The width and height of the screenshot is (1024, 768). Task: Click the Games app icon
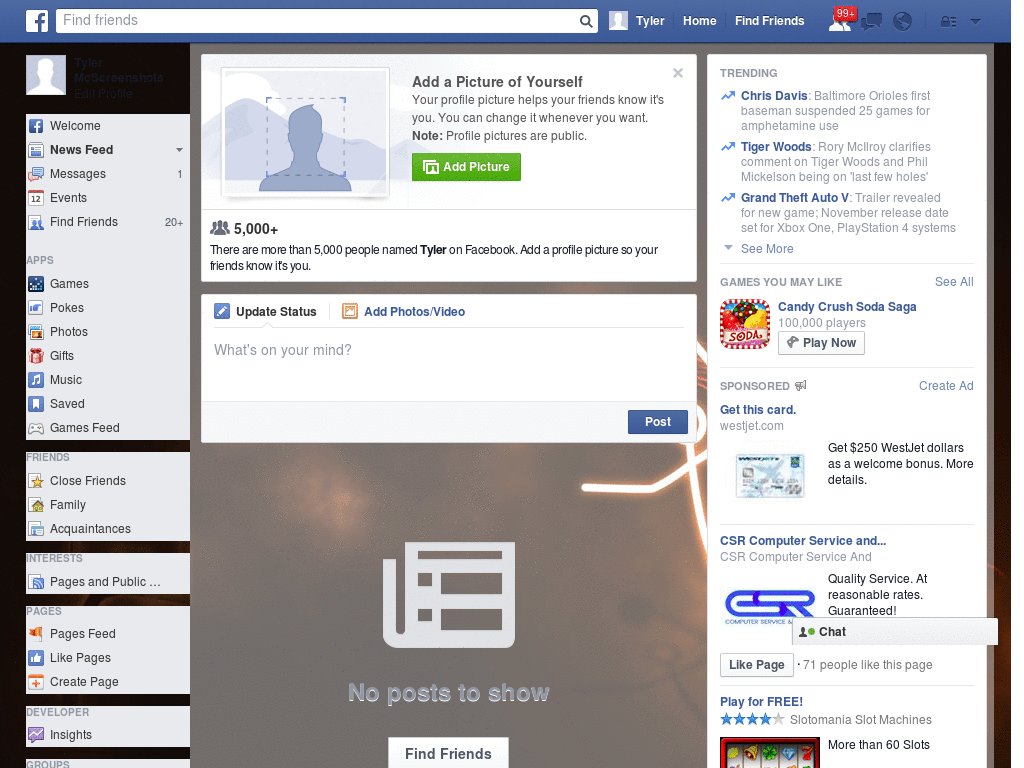pos(36,284)
